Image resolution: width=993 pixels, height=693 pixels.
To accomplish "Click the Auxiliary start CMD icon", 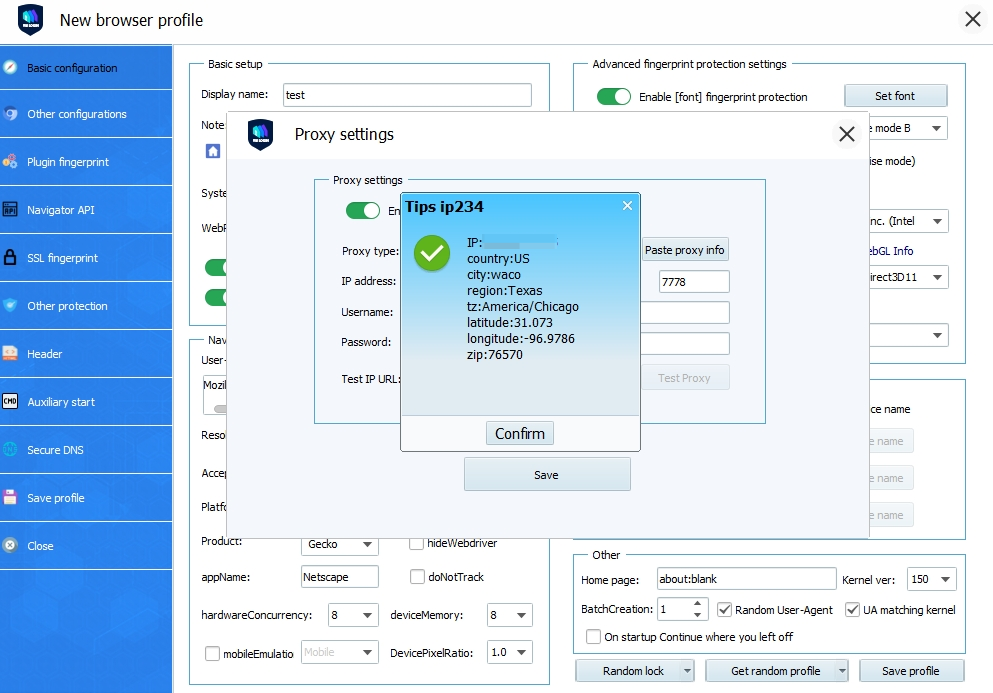I will click(9, 401).
